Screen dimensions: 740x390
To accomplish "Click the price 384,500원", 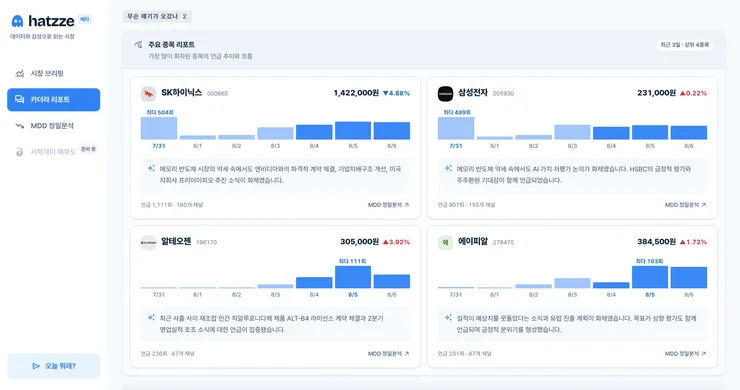I will pos(656,242).
